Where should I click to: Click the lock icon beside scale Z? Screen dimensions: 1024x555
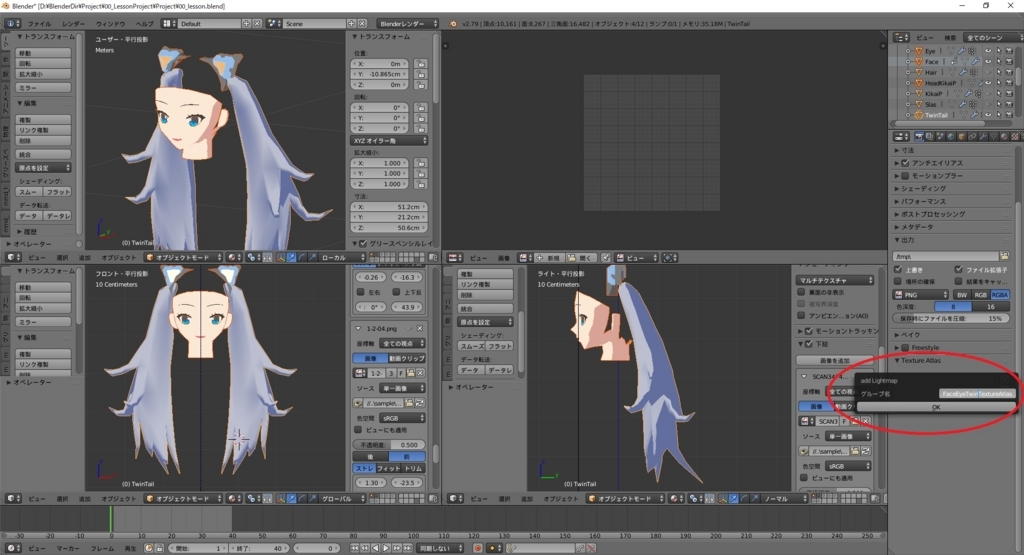click(421, 184)
